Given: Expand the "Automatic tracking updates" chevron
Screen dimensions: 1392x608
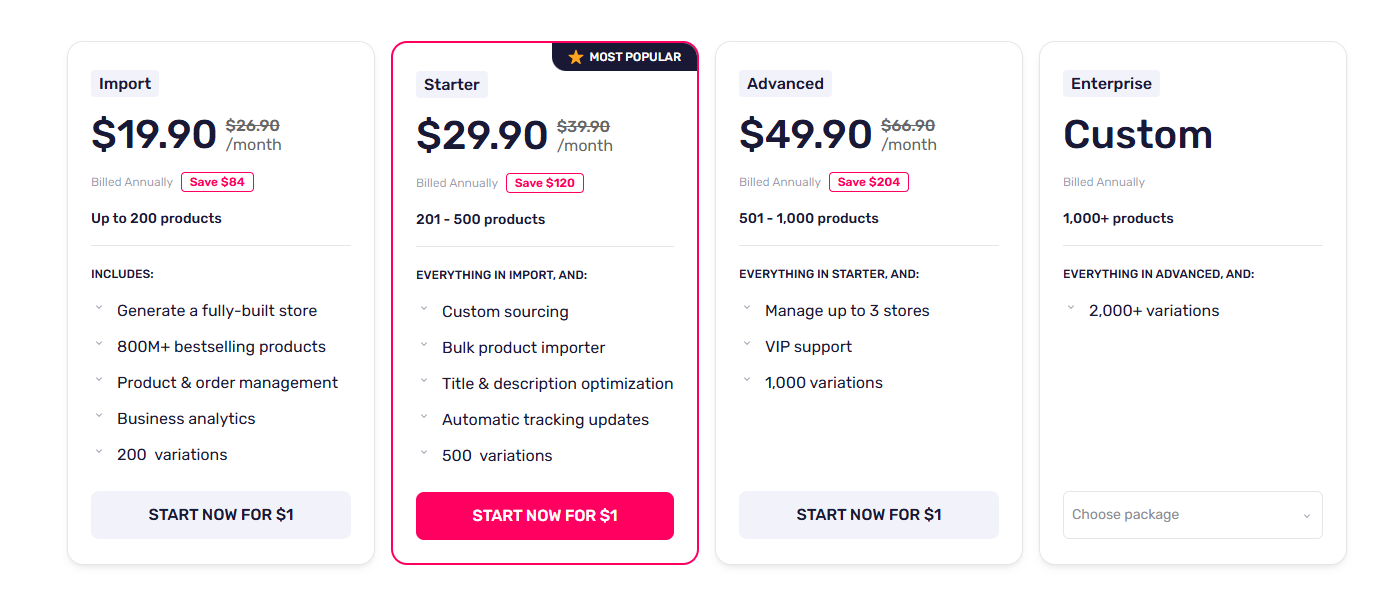Looking at the screenshot, I should pos(424,417).
